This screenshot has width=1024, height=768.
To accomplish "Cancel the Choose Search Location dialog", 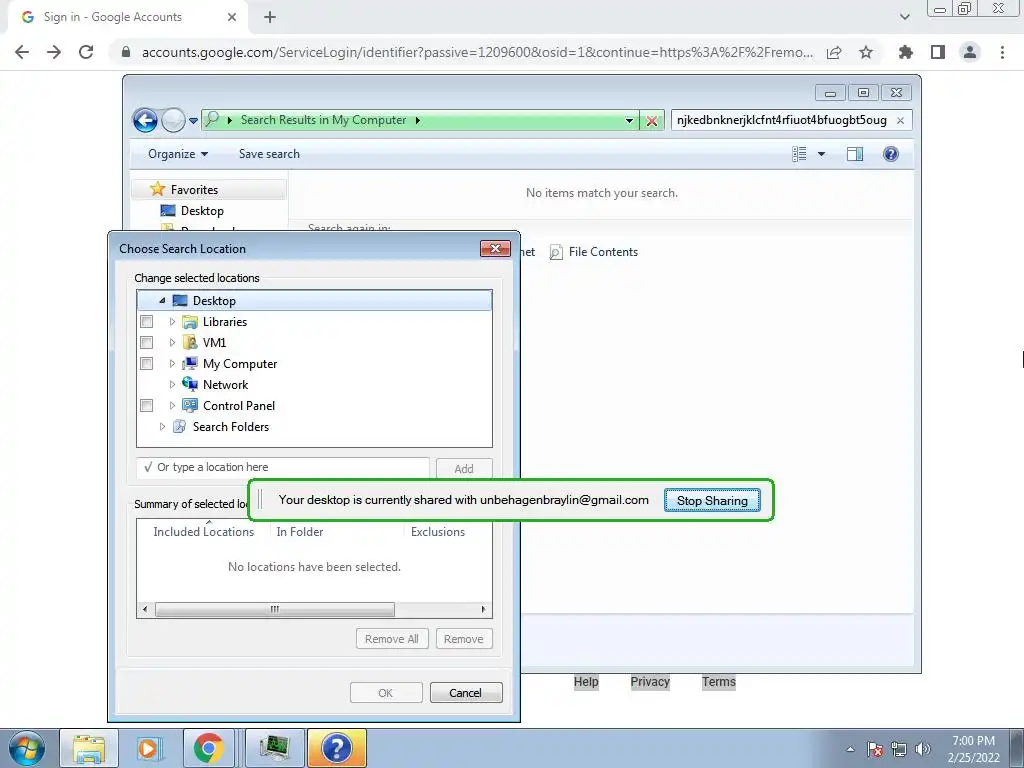I will pyautogui.click(x=466, y=693).
